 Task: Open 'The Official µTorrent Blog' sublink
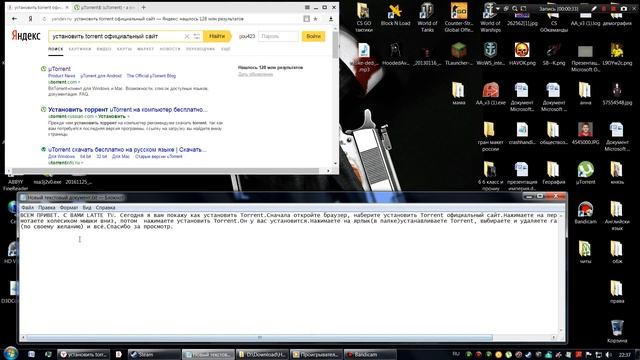click(x=151, y=76)
